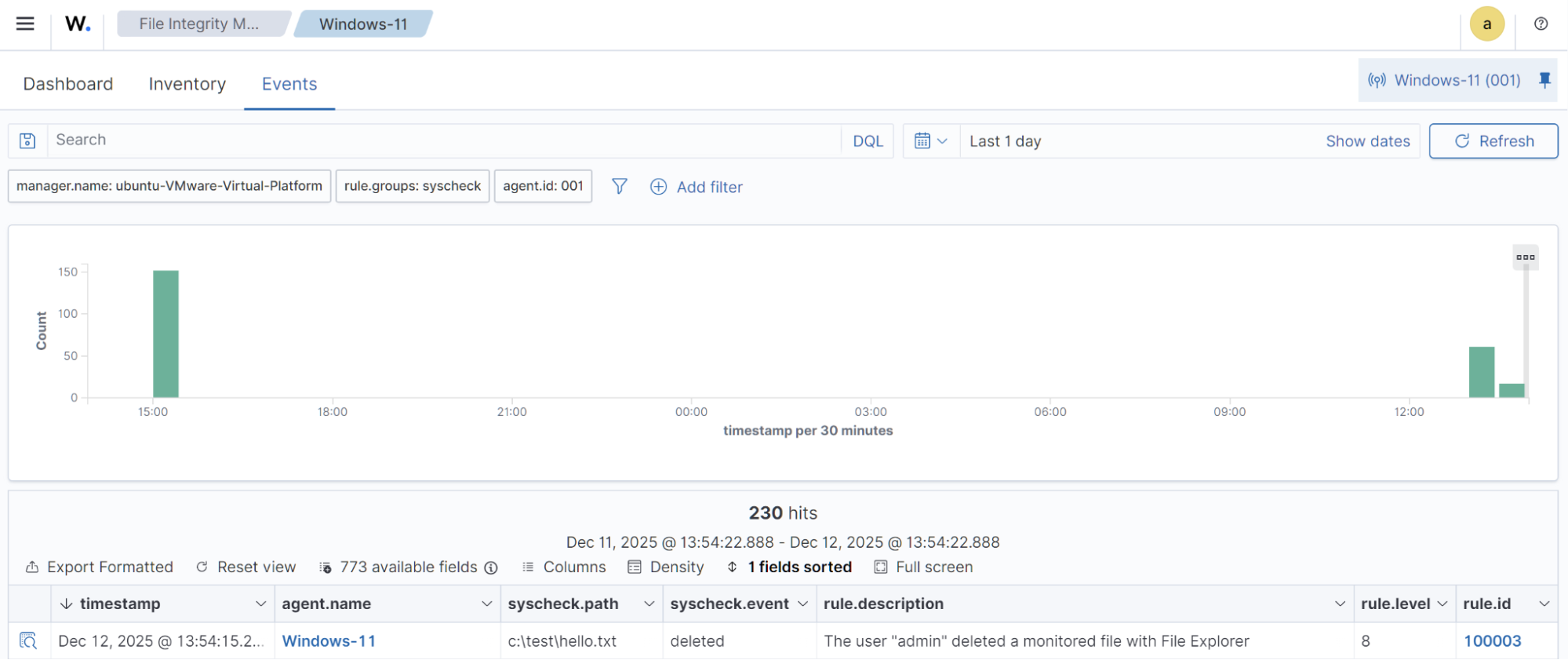Switch to the Dashboard tab
Screen dimensions: 1568x660
(x=68, y=84)
